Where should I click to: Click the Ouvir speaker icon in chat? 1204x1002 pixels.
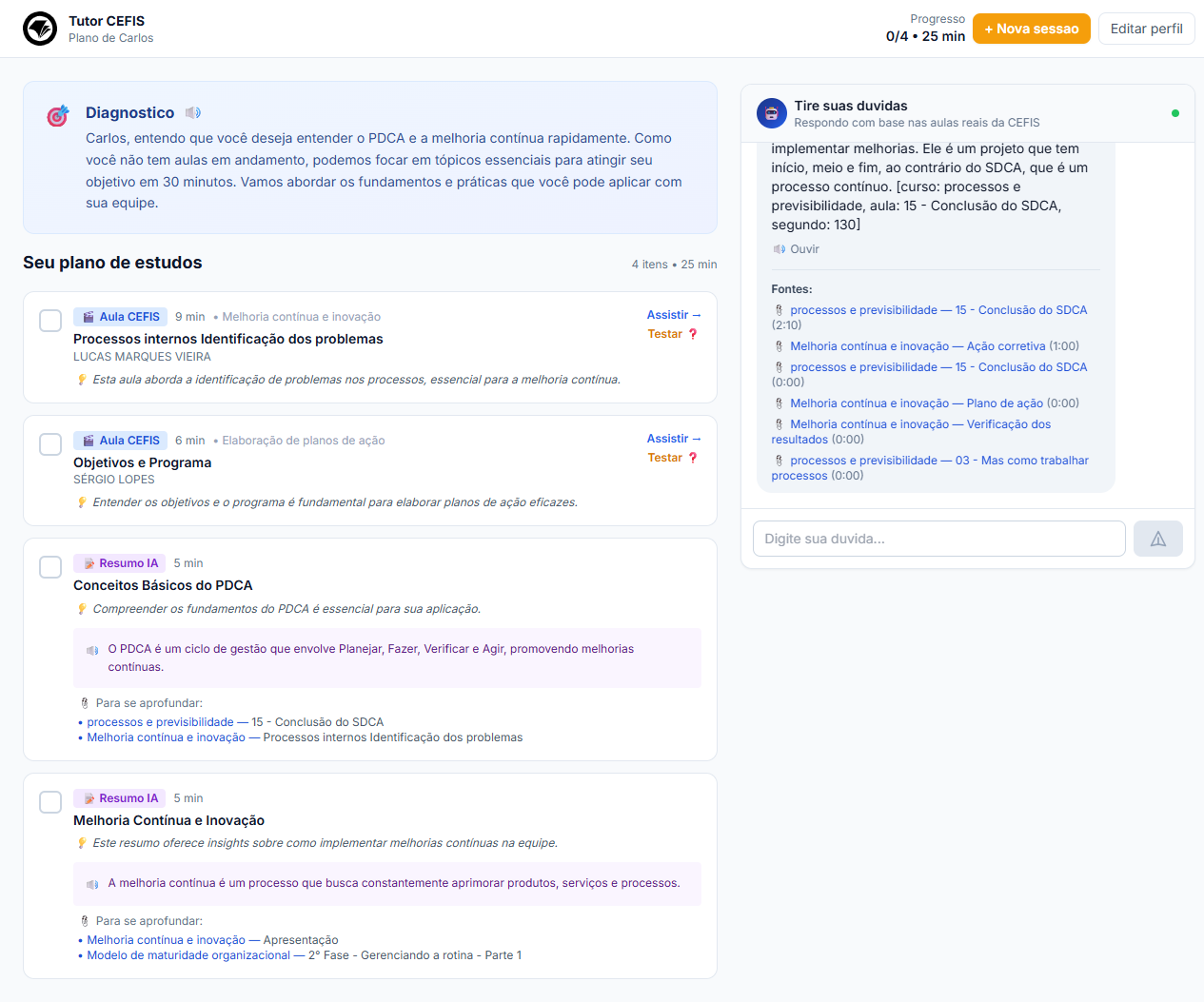780,249
